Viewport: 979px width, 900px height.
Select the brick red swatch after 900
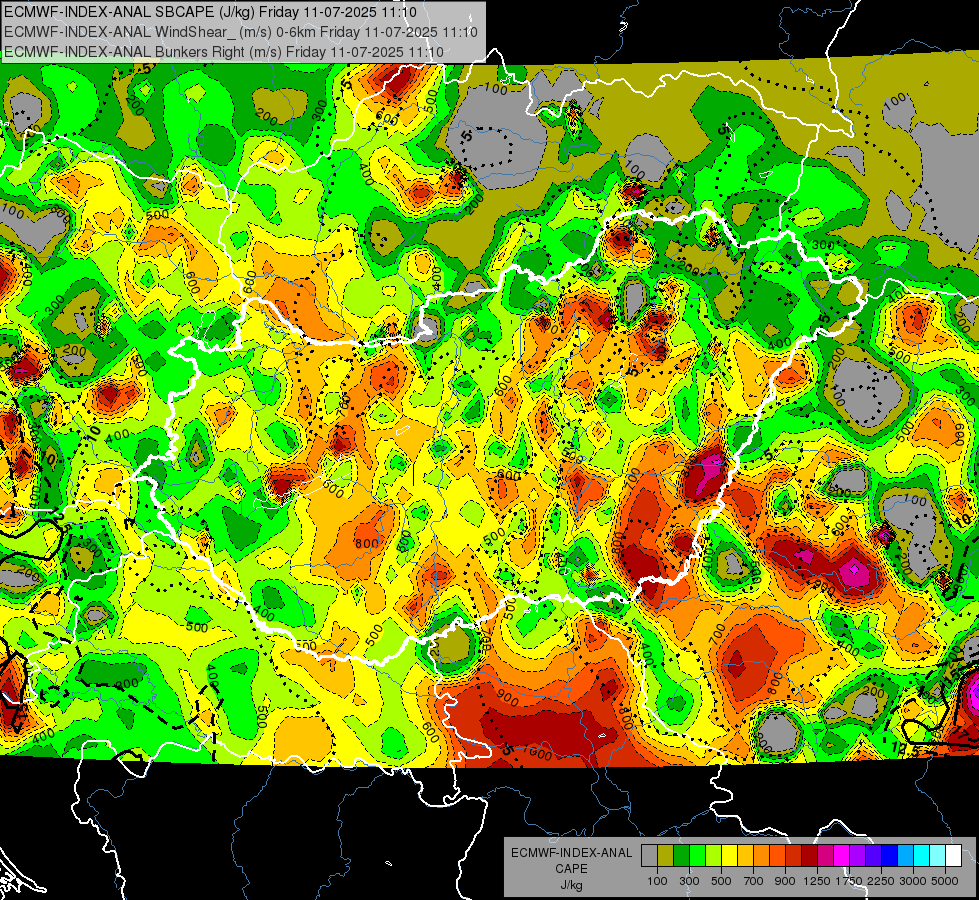pyautogui.click(x=794, y=856)
